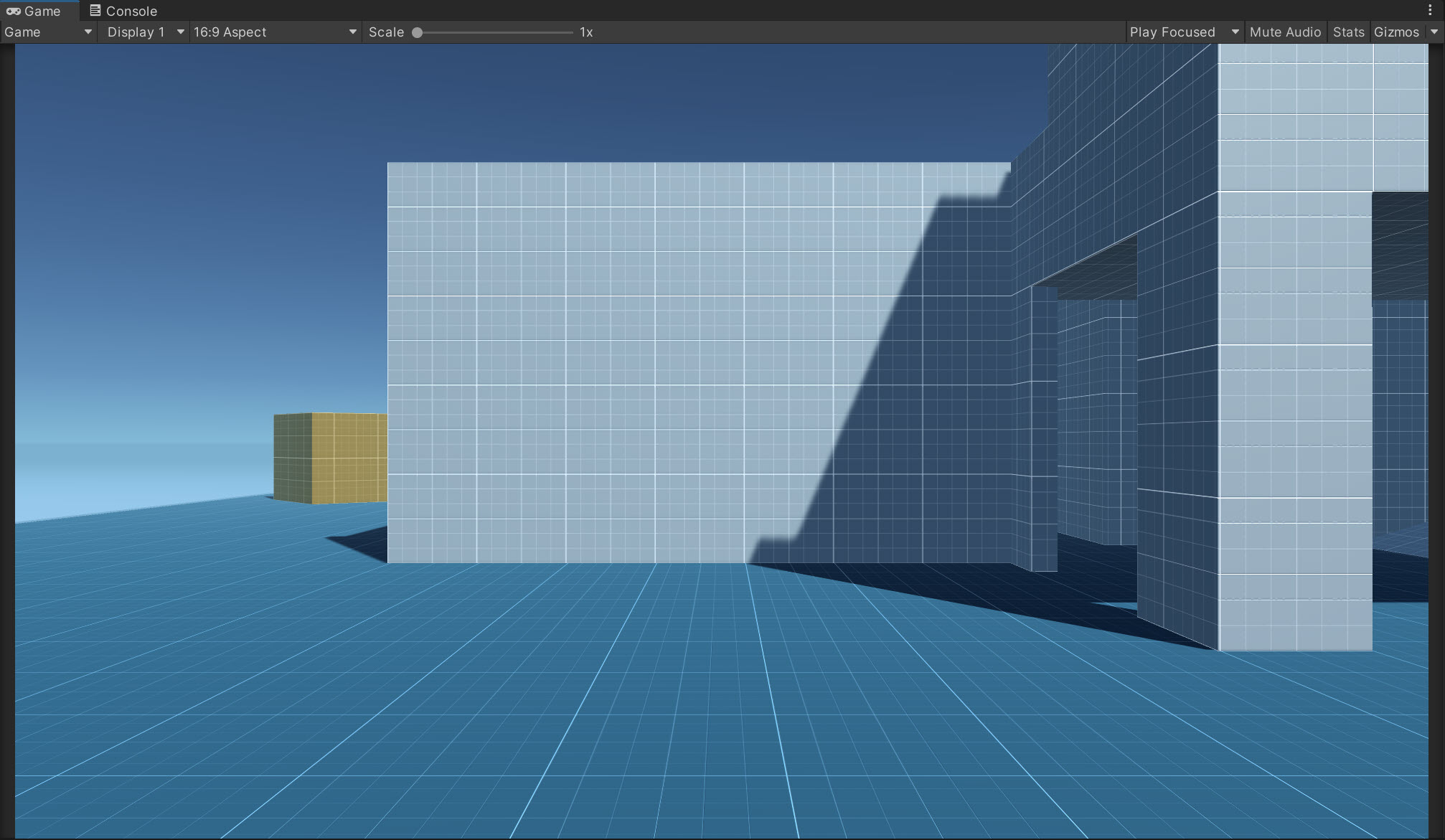Screen dimensions: 1445x840
Task: Click the Gizmos dropdown arrow icon
Action: (x=1434, y=32)
